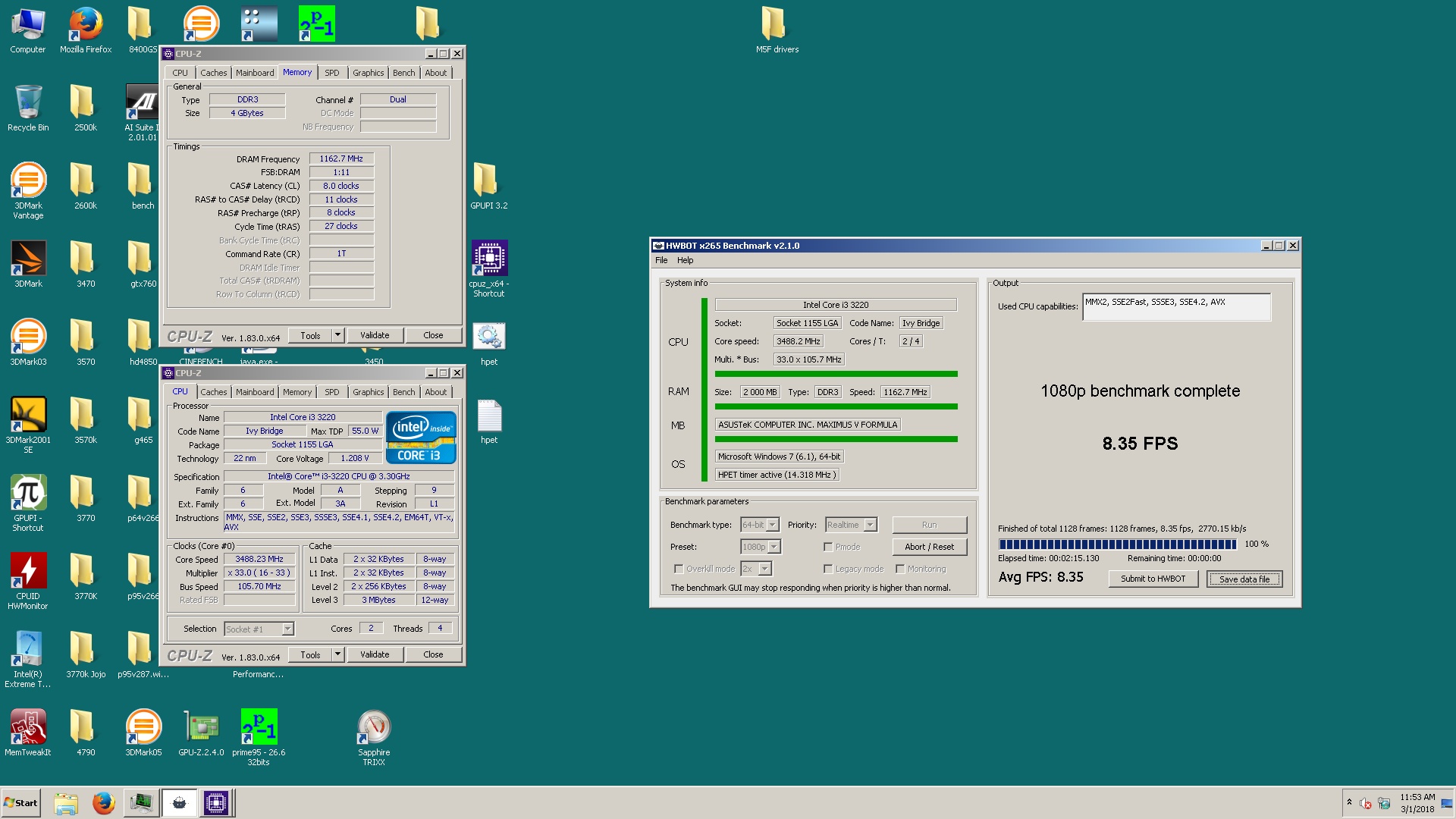Enable the Monitoring checkbox
This screenshot has height=819, width=1456.
(900, 569)
